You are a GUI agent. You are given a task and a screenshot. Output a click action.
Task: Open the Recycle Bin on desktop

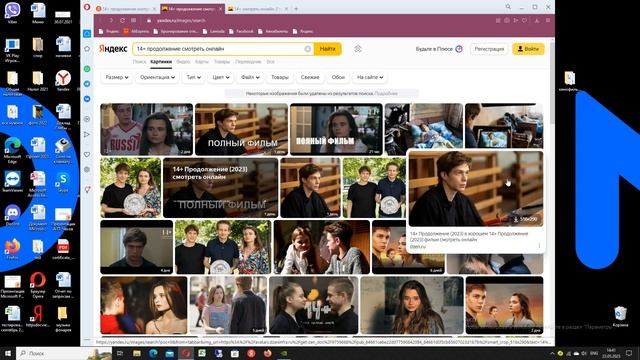pos(620,316)
